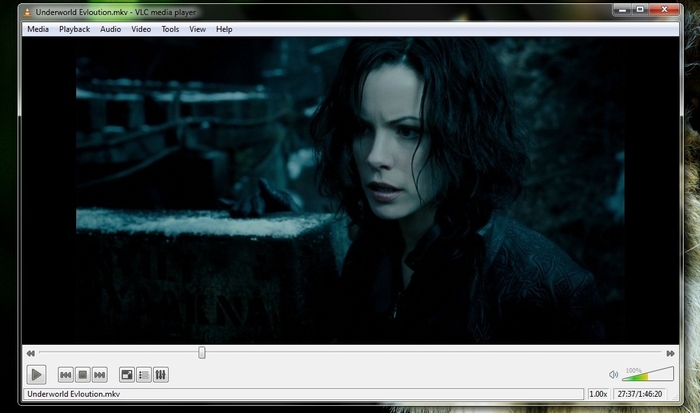Open the Help menu
The image size is (700, 413).
224,29
